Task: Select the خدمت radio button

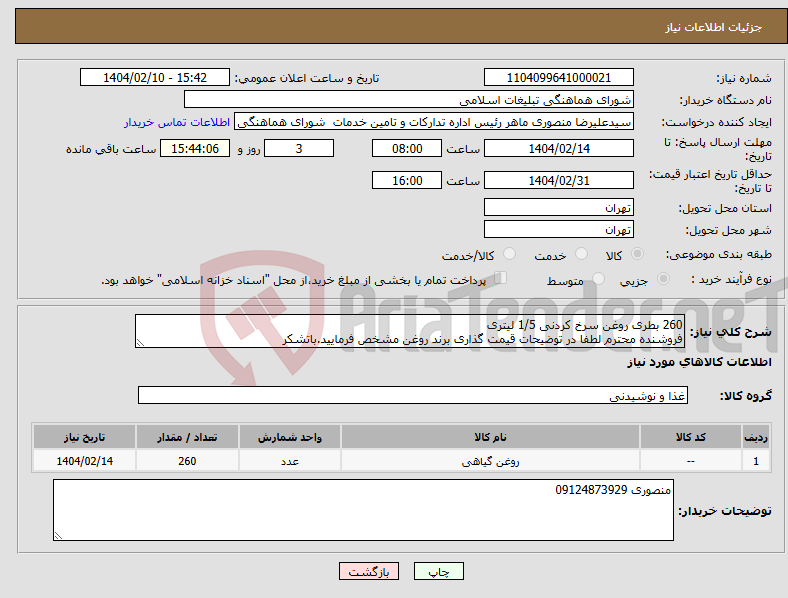Action: click(x=581, y=254)
